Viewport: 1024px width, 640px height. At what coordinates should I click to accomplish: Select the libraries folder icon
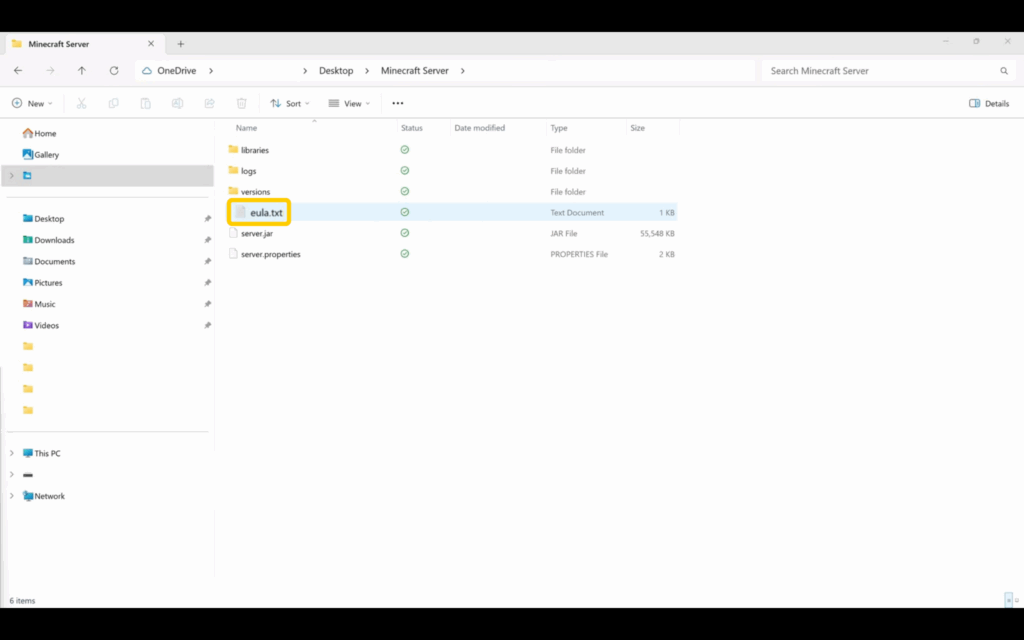233,150
